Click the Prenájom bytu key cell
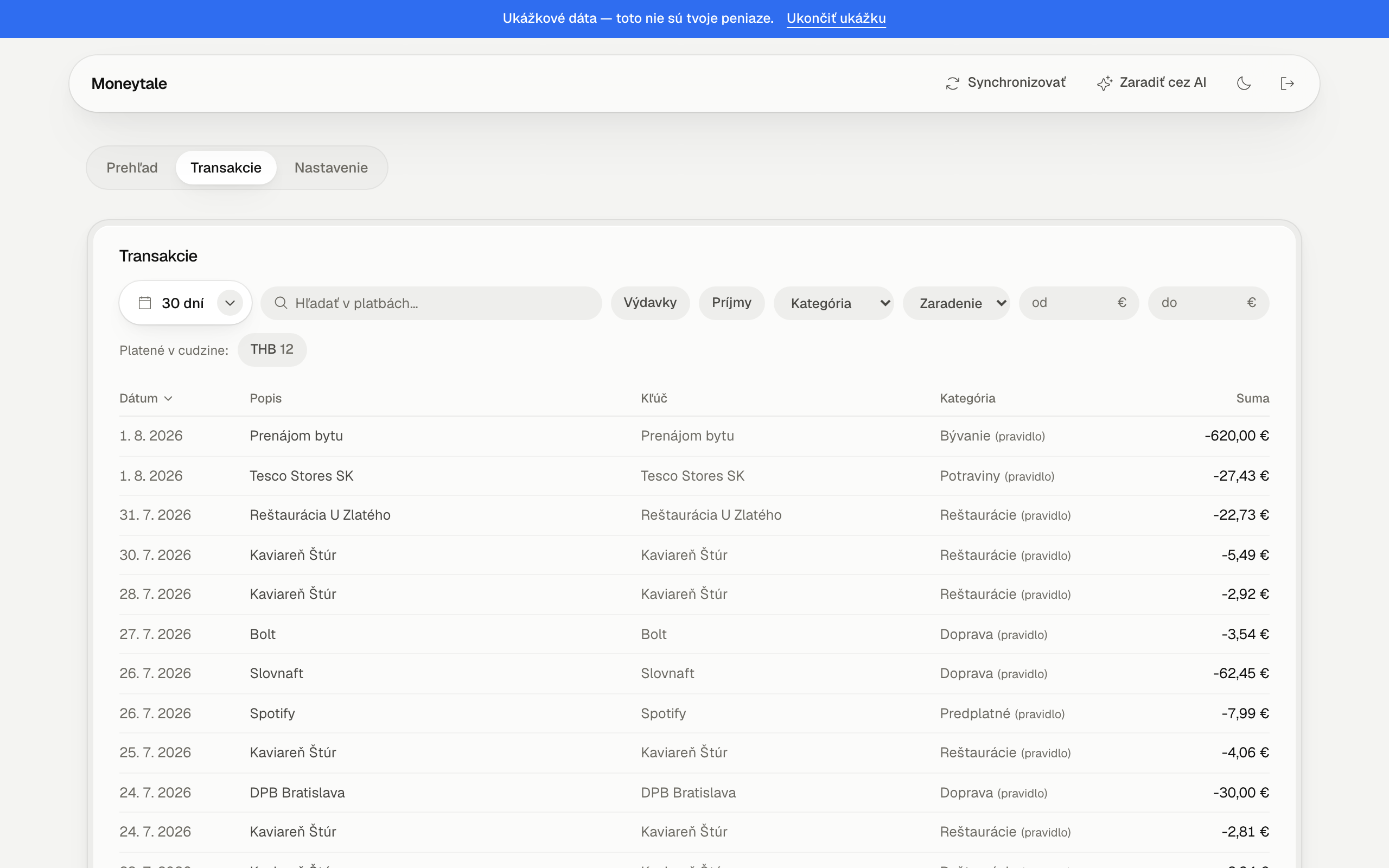The width and height of the screenshot is (1389, 868). click(x=687, y=436)
